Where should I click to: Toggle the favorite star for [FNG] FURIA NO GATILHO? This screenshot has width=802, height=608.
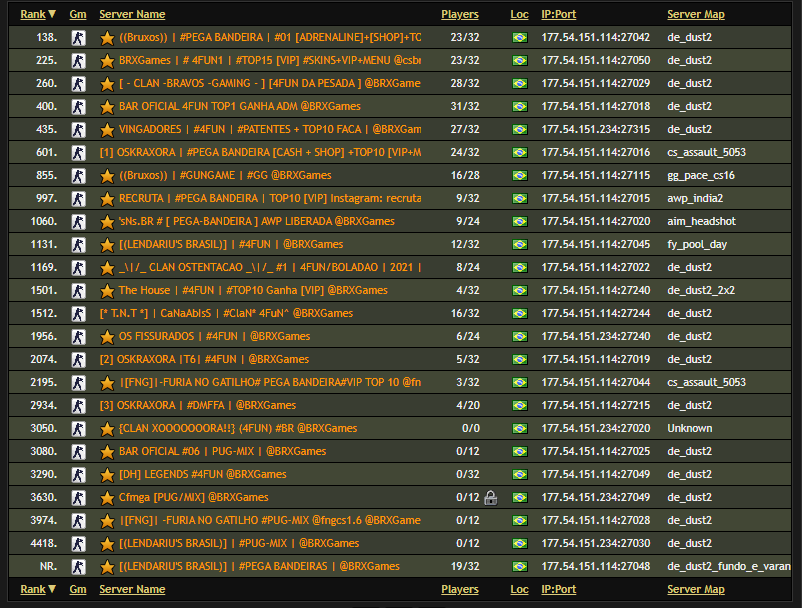(107, 382)
